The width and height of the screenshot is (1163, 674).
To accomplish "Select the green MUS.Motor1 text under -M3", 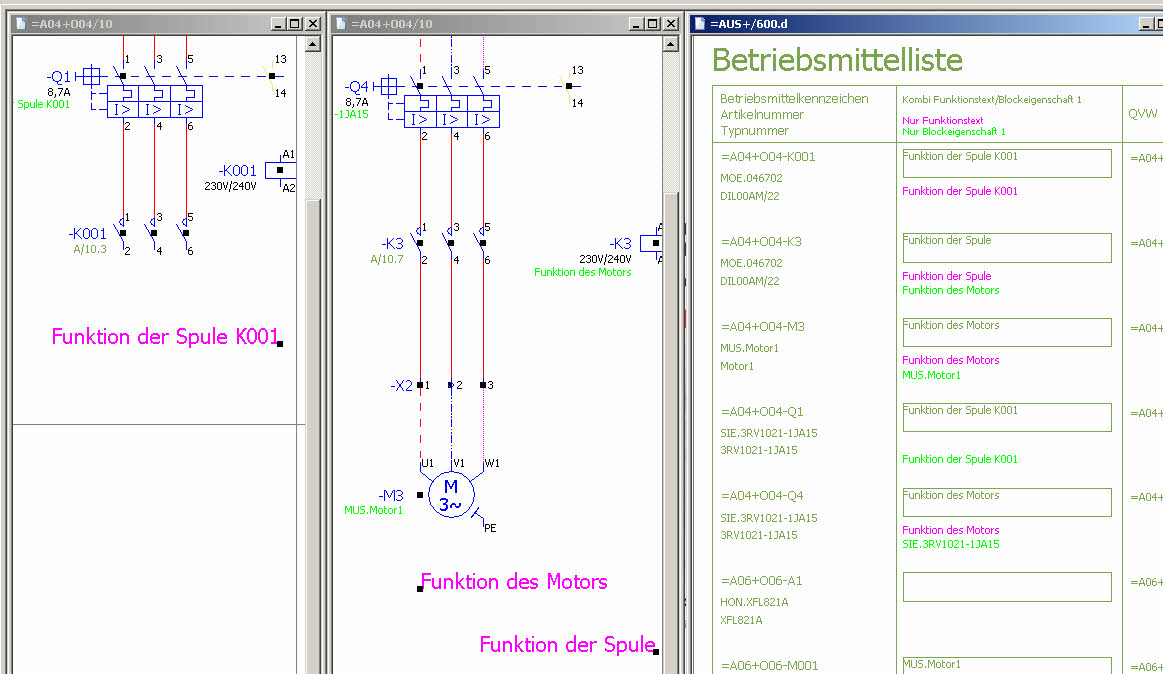I will 374,510.
